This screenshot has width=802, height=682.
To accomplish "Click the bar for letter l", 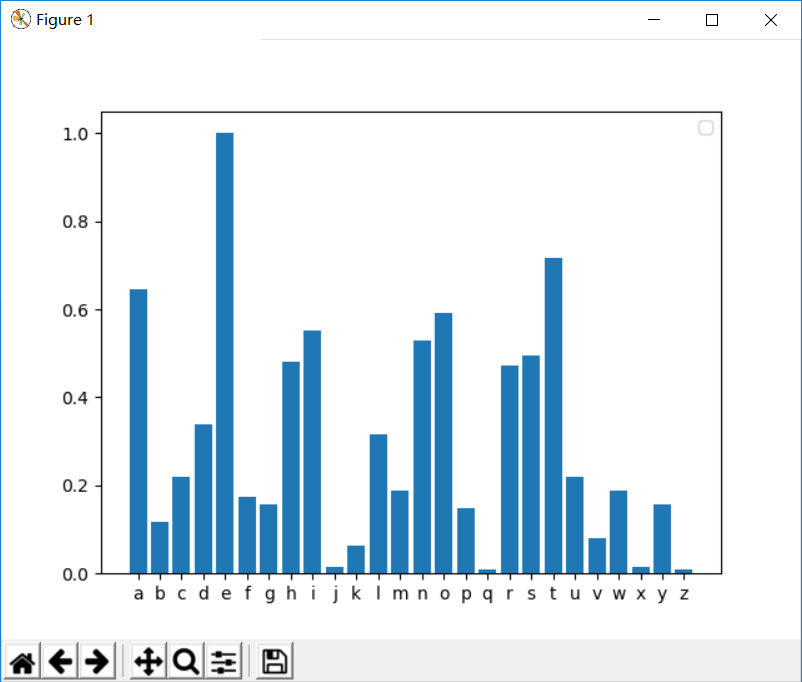I will (x=378, y=504).
